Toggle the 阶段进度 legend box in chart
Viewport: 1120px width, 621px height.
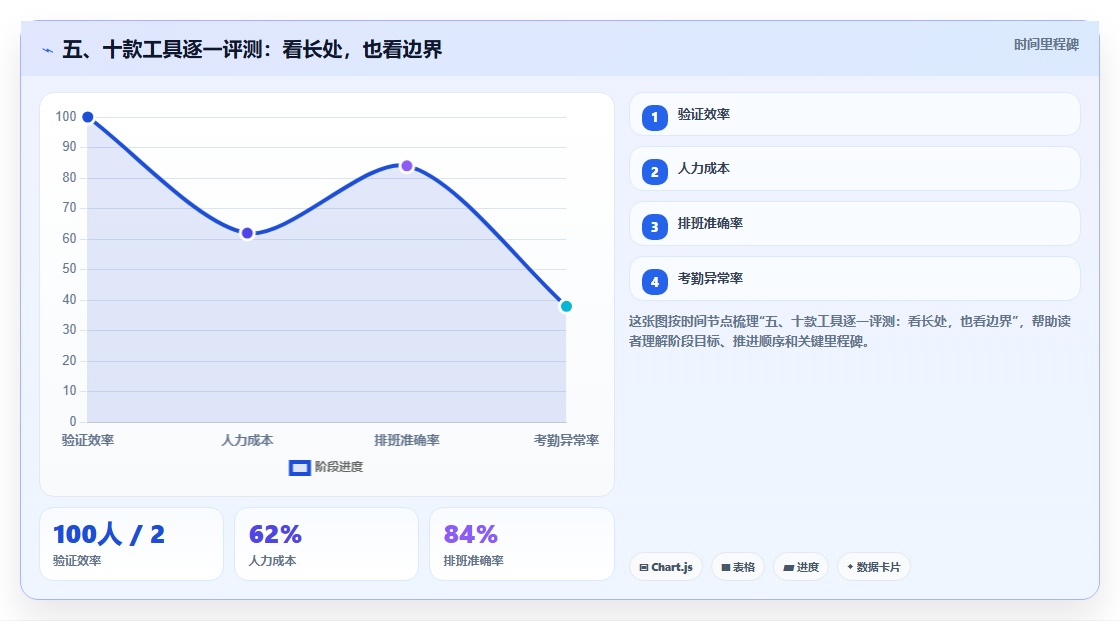point(300,468)
